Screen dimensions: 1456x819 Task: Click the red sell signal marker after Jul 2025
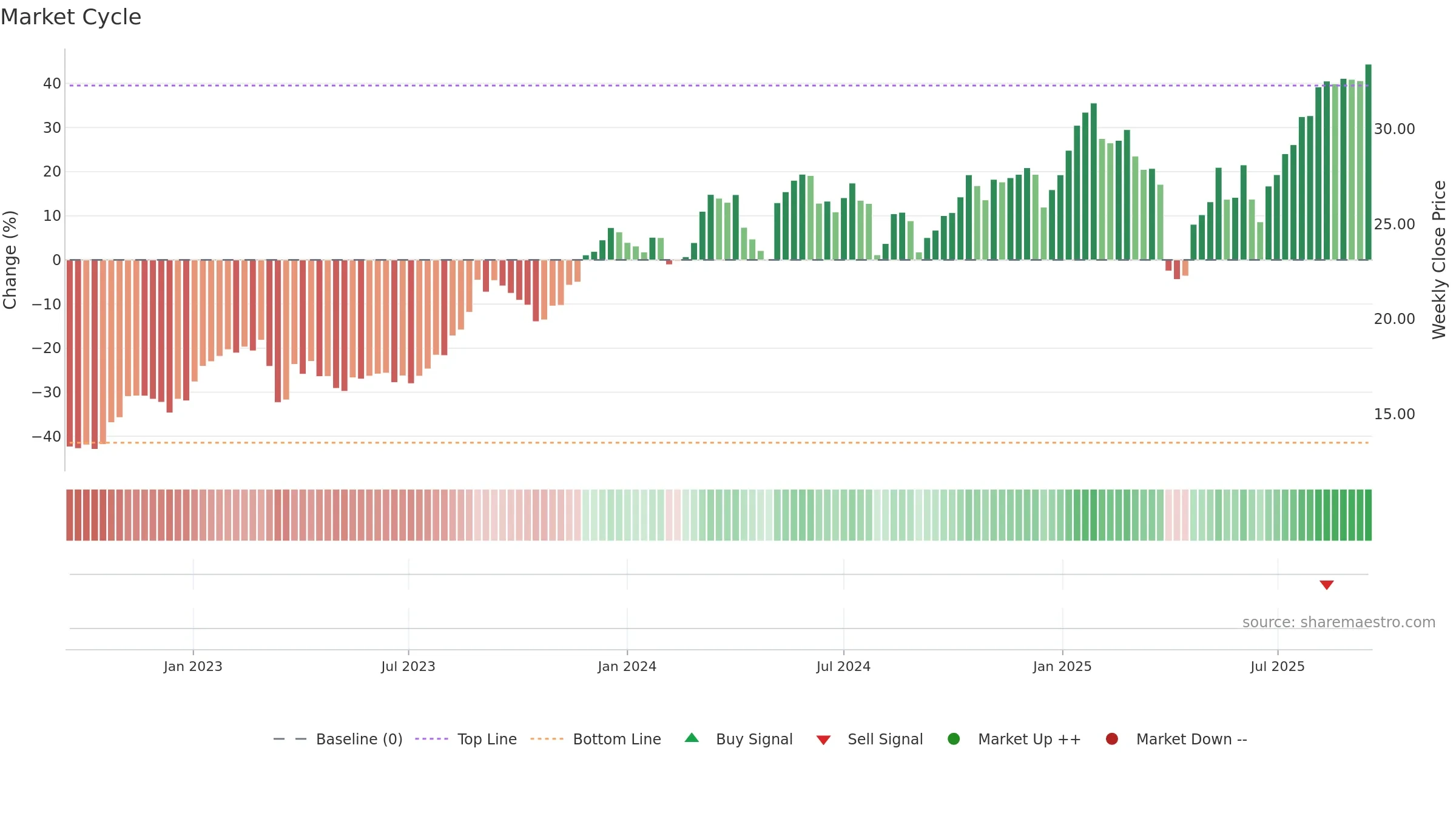pyautogui.click(x=1327, y=585)
